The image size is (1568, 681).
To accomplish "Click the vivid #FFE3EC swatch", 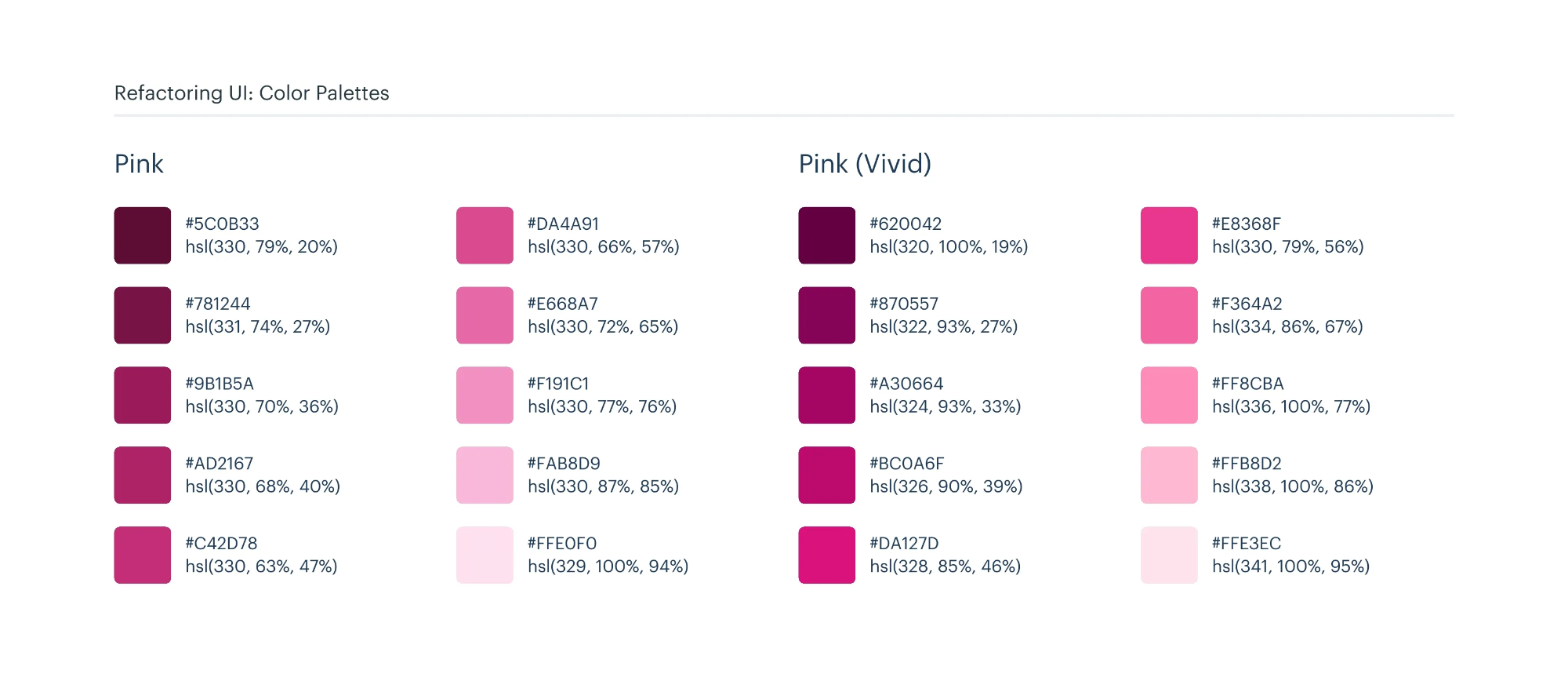I will (1169, 555).
